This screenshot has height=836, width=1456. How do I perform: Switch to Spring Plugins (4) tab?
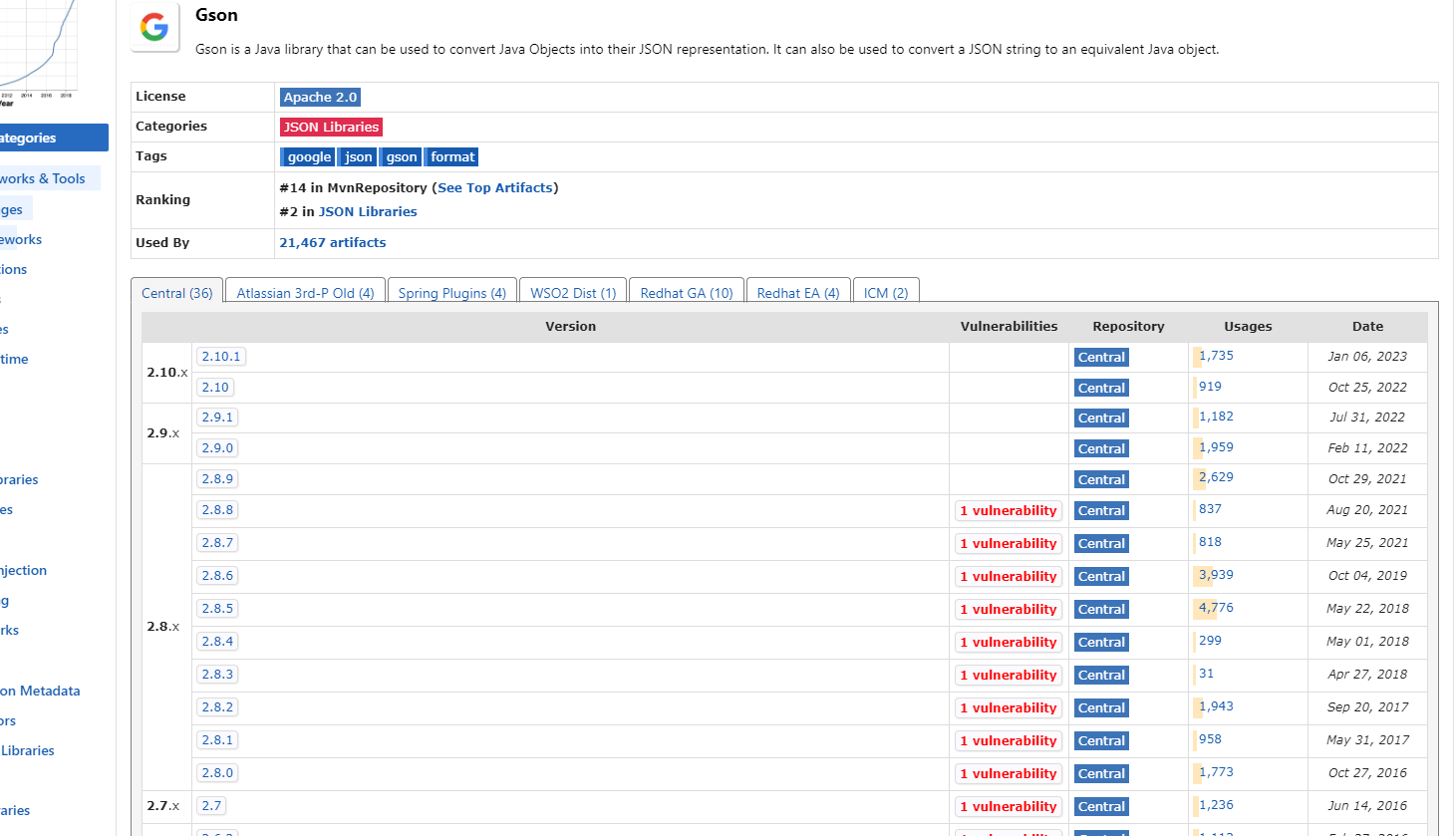pos(452,292)
